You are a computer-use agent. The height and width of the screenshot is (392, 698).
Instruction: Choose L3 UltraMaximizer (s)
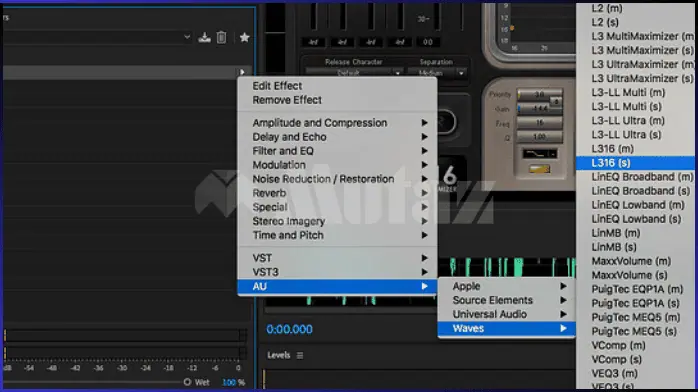(x=635, y=78)
